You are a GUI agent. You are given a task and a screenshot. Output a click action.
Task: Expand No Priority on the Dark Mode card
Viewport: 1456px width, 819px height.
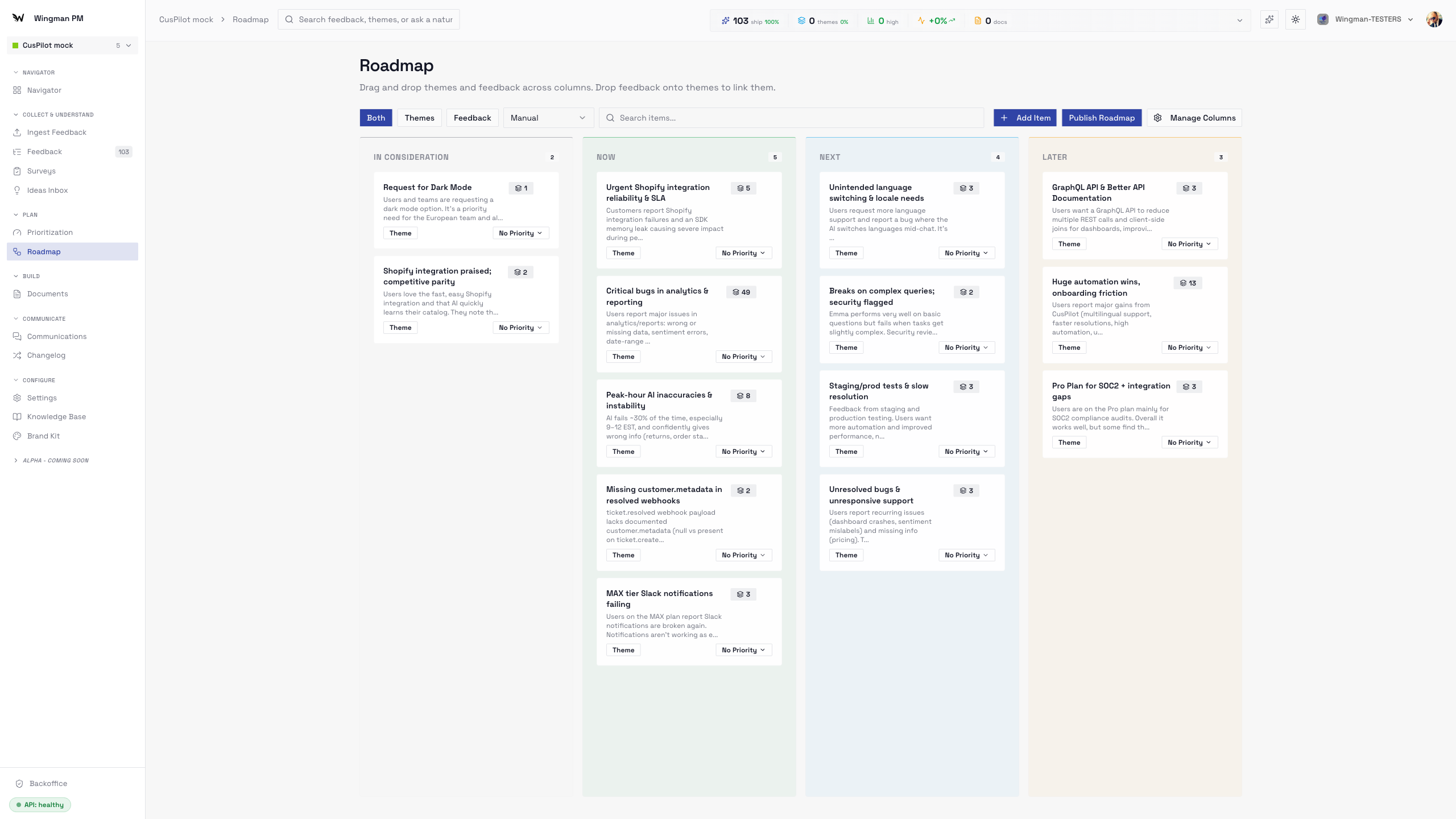click(520, 233)
